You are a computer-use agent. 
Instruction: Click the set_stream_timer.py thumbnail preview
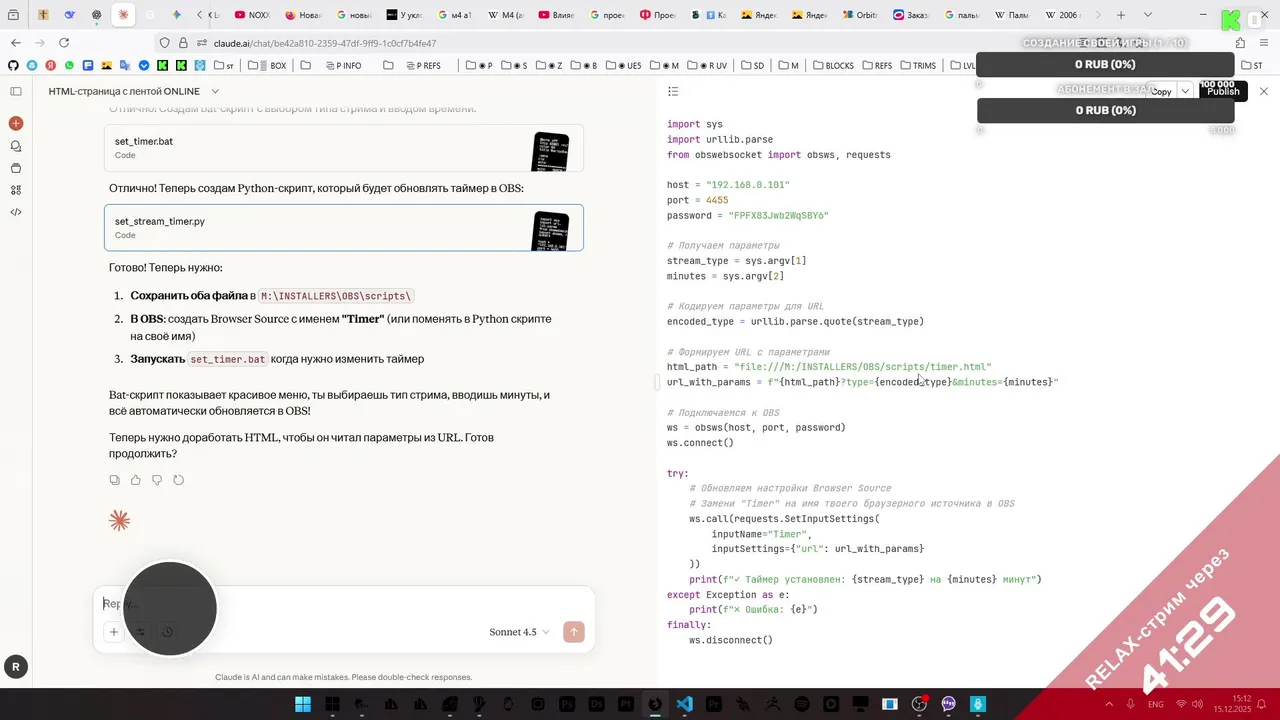click(551, 231)
